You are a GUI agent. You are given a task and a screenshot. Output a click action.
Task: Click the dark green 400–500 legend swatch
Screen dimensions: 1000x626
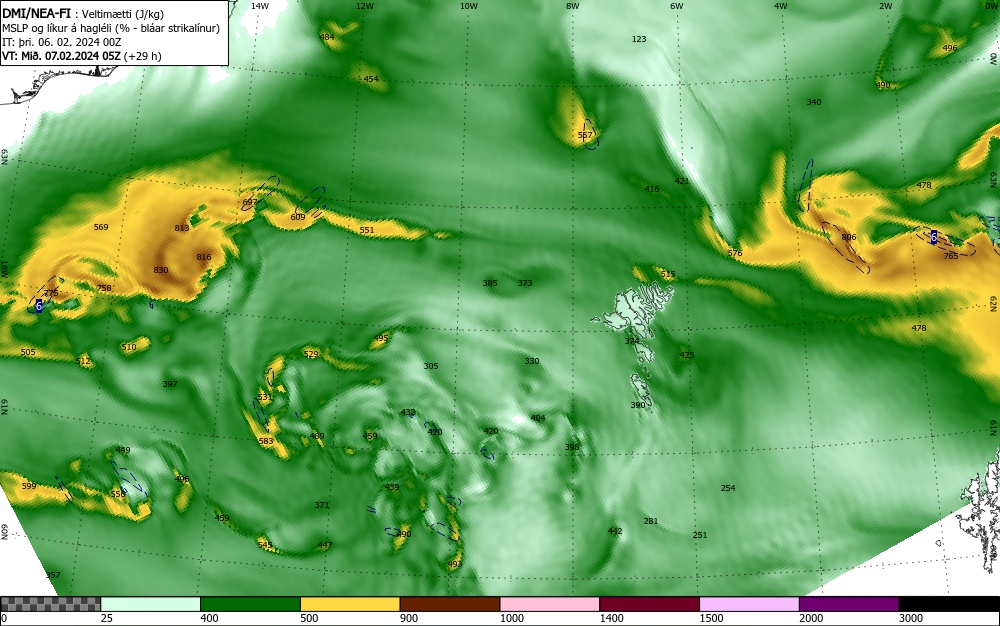point(250,604)
